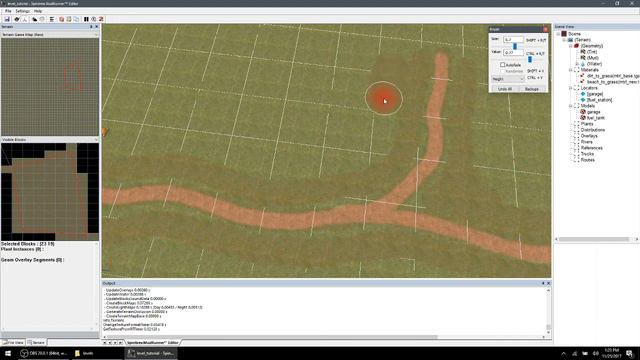The image size is (640, 360).
Task: Select the (Geometry) node in scene tree
Action: 592,46
